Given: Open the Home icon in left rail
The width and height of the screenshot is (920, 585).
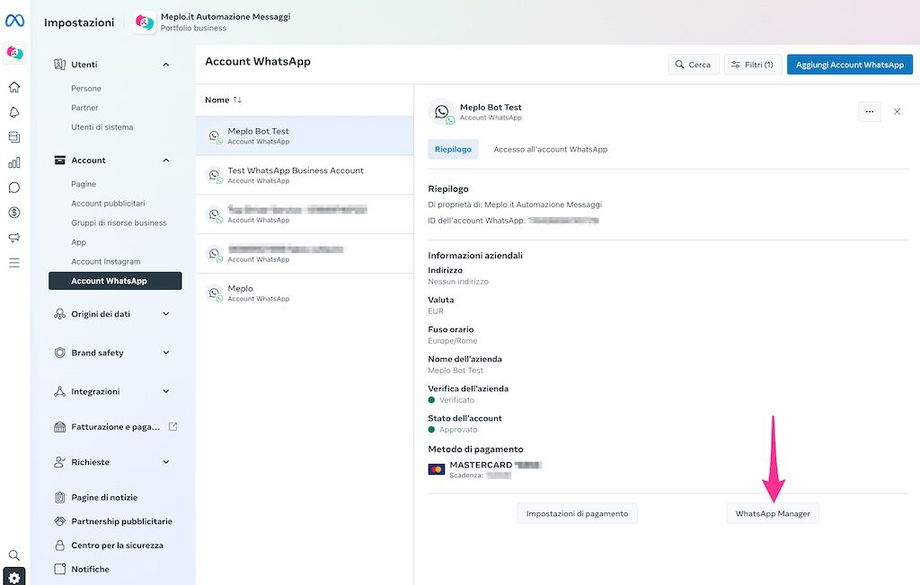Looking at the screenshot, I should [14, 87].
